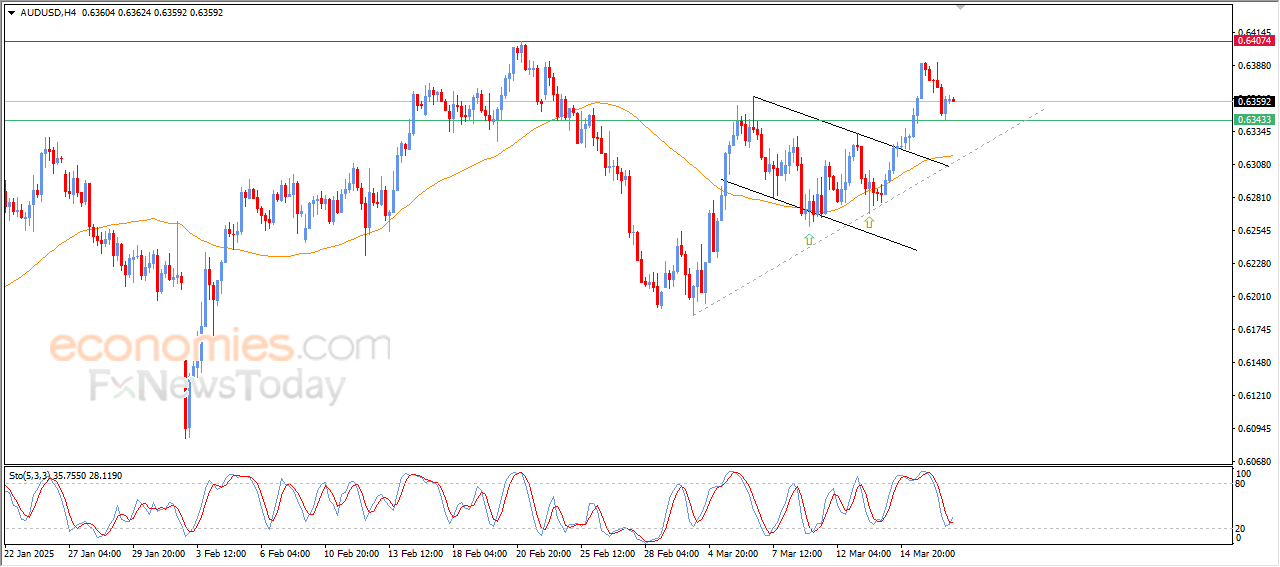Click the 0.60945 price axis value
Screen dimensions: 1280x567
tap(1254, 429)
